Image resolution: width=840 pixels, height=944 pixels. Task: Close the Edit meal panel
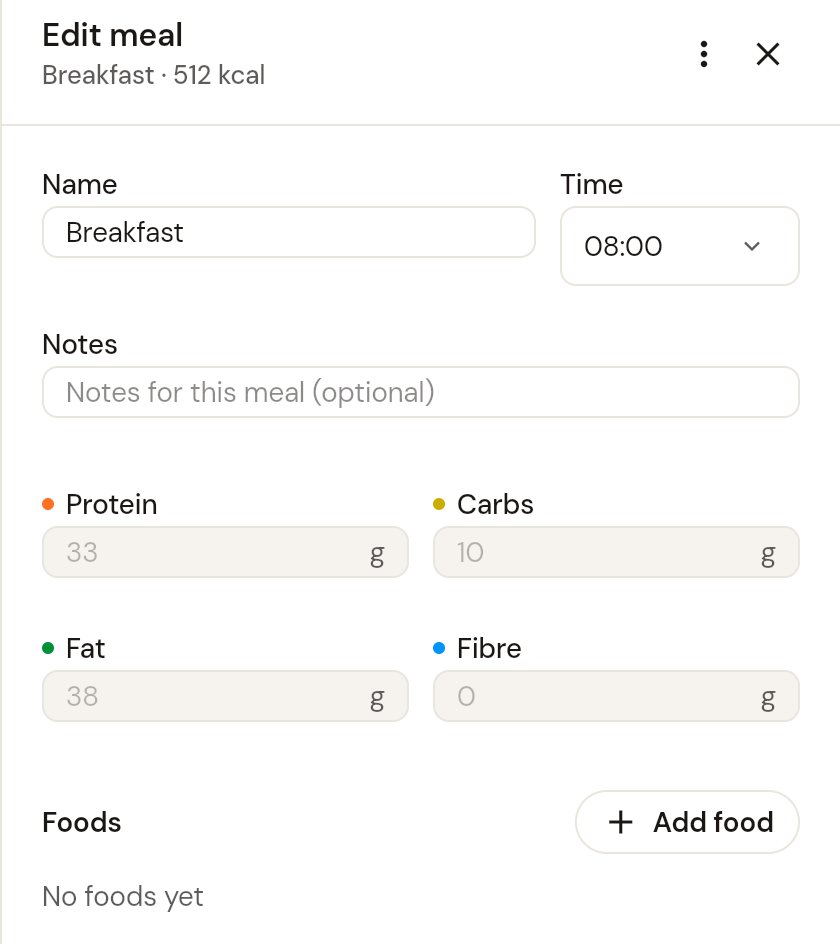click(768, 54)
